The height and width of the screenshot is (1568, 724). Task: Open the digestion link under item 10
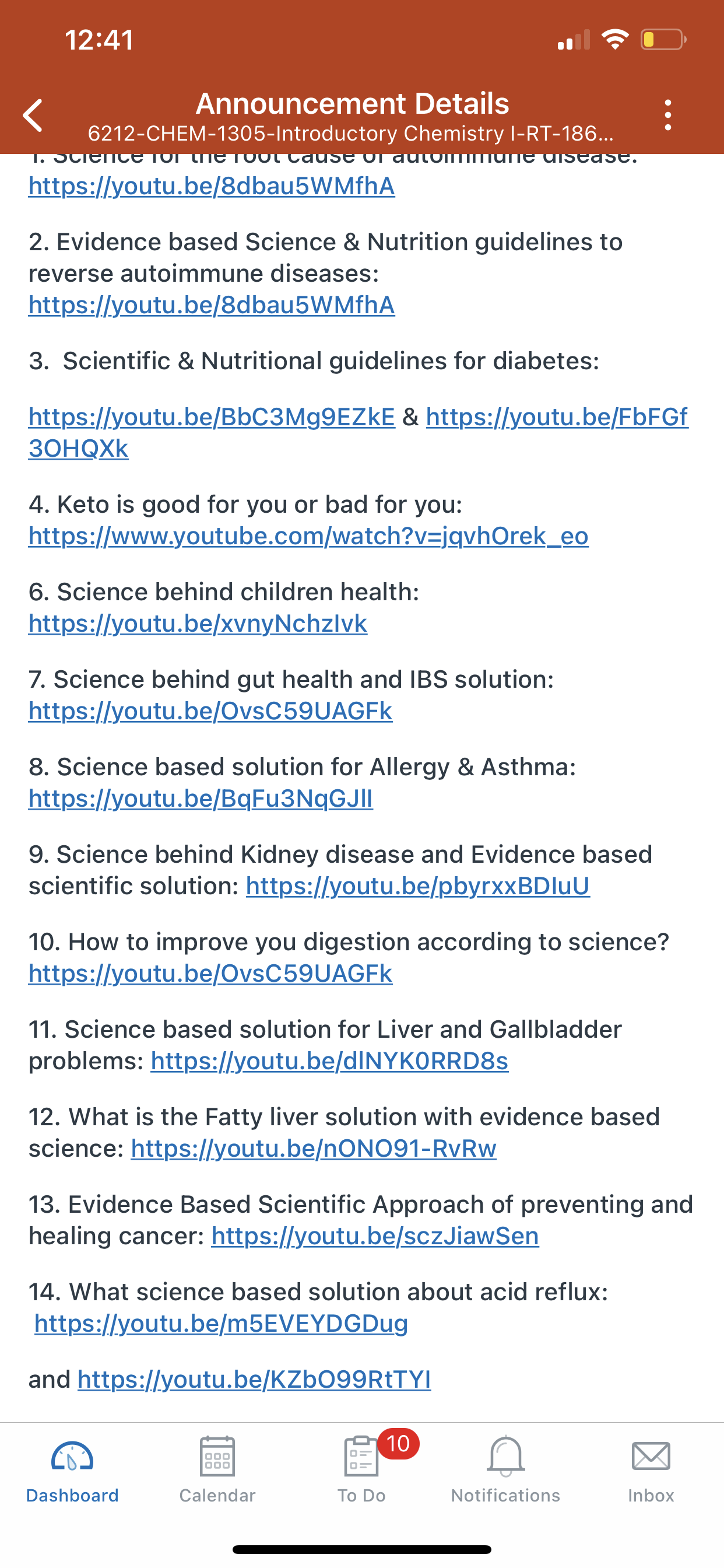click(210, 974)
